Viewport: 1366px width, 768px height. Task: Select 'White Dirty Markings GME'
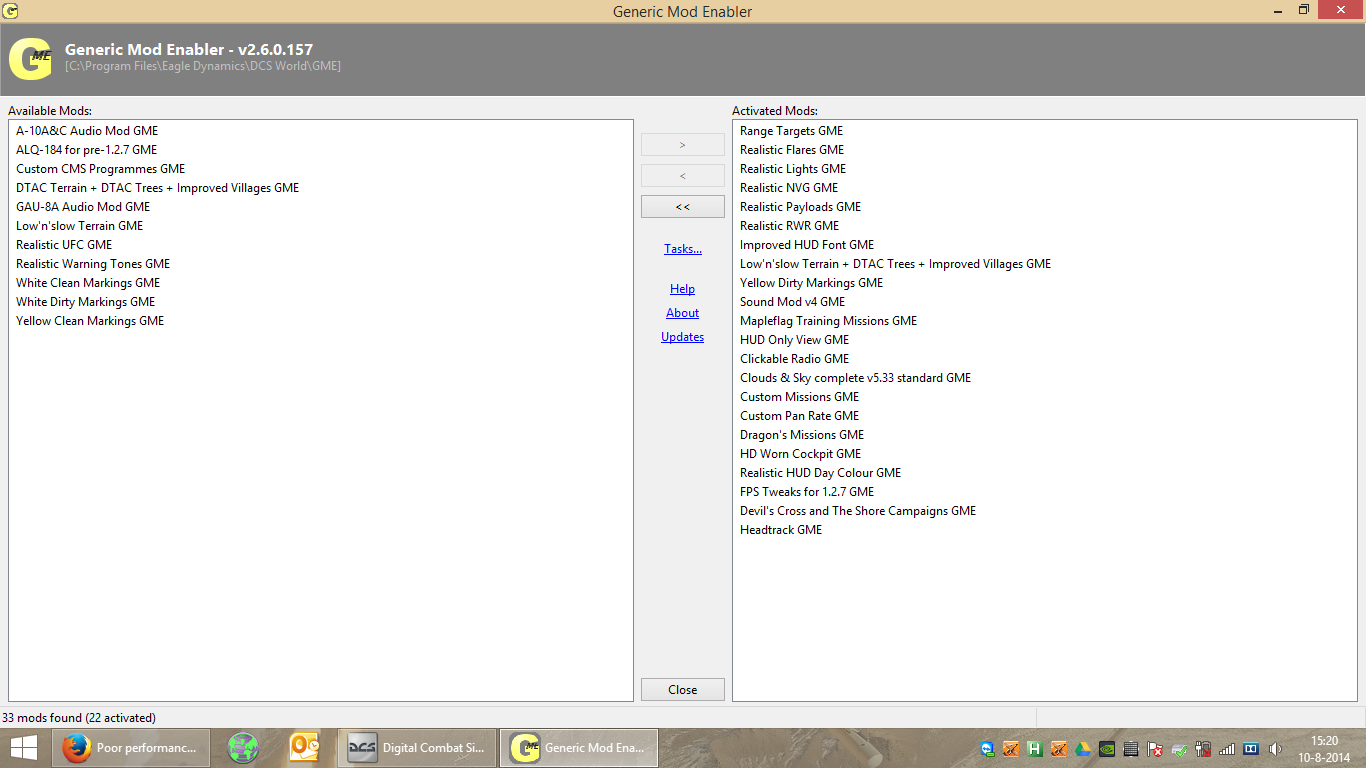coord(85,302)
